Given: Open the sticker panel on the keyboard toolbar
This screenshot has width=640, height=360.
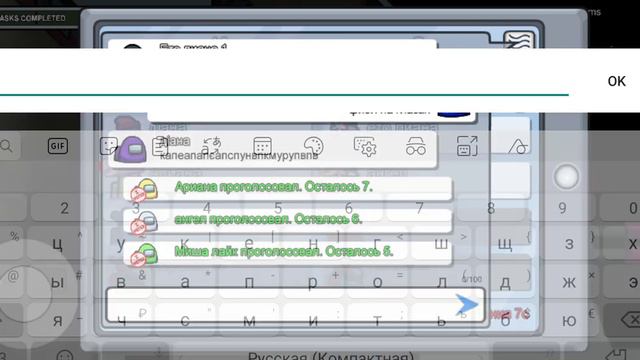Looking at the screenshot, I should click(109, 146).
